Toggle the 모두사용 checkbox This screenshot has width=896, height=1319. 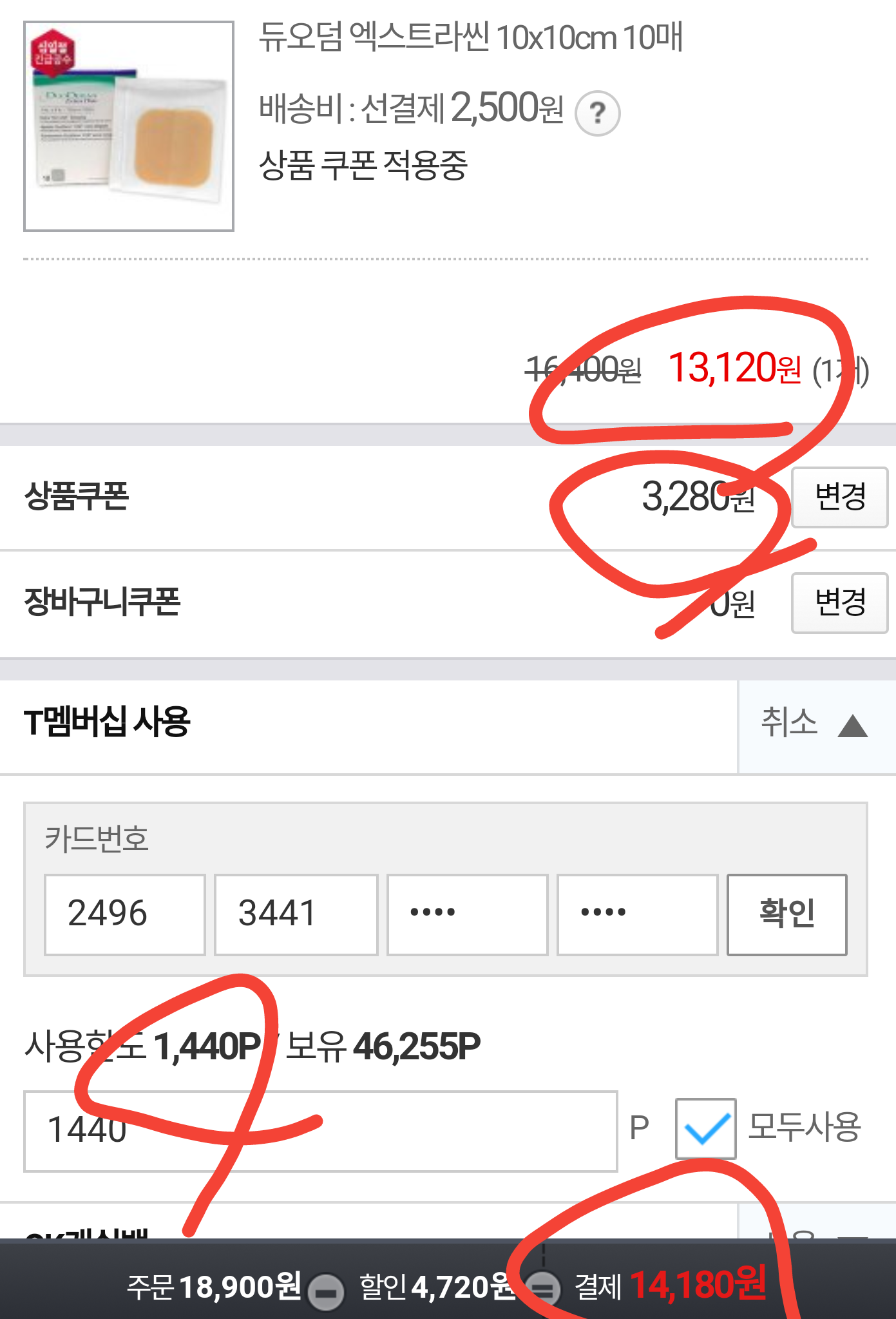[x=705, y=1128]
